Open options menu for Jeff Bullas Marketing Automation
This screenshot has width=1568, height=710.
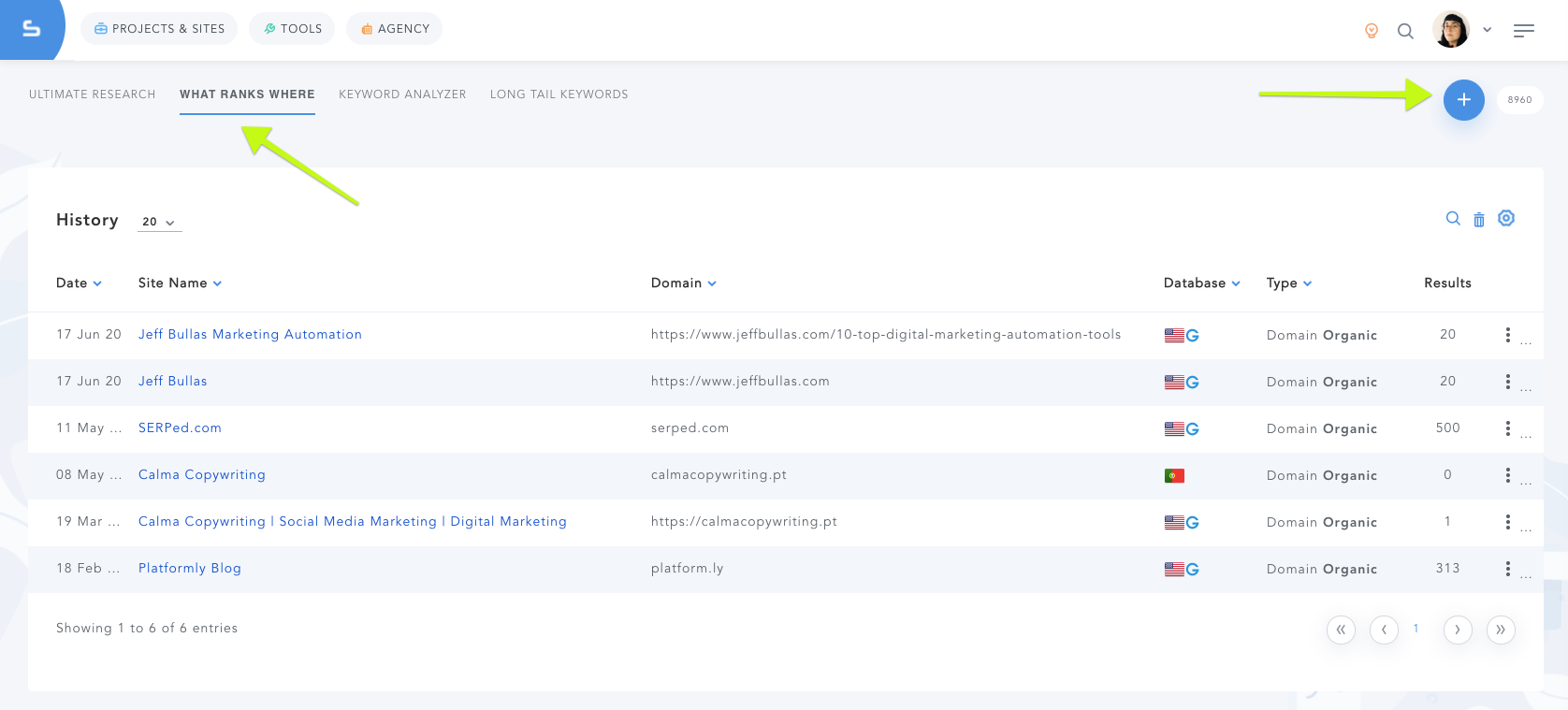1507,335
